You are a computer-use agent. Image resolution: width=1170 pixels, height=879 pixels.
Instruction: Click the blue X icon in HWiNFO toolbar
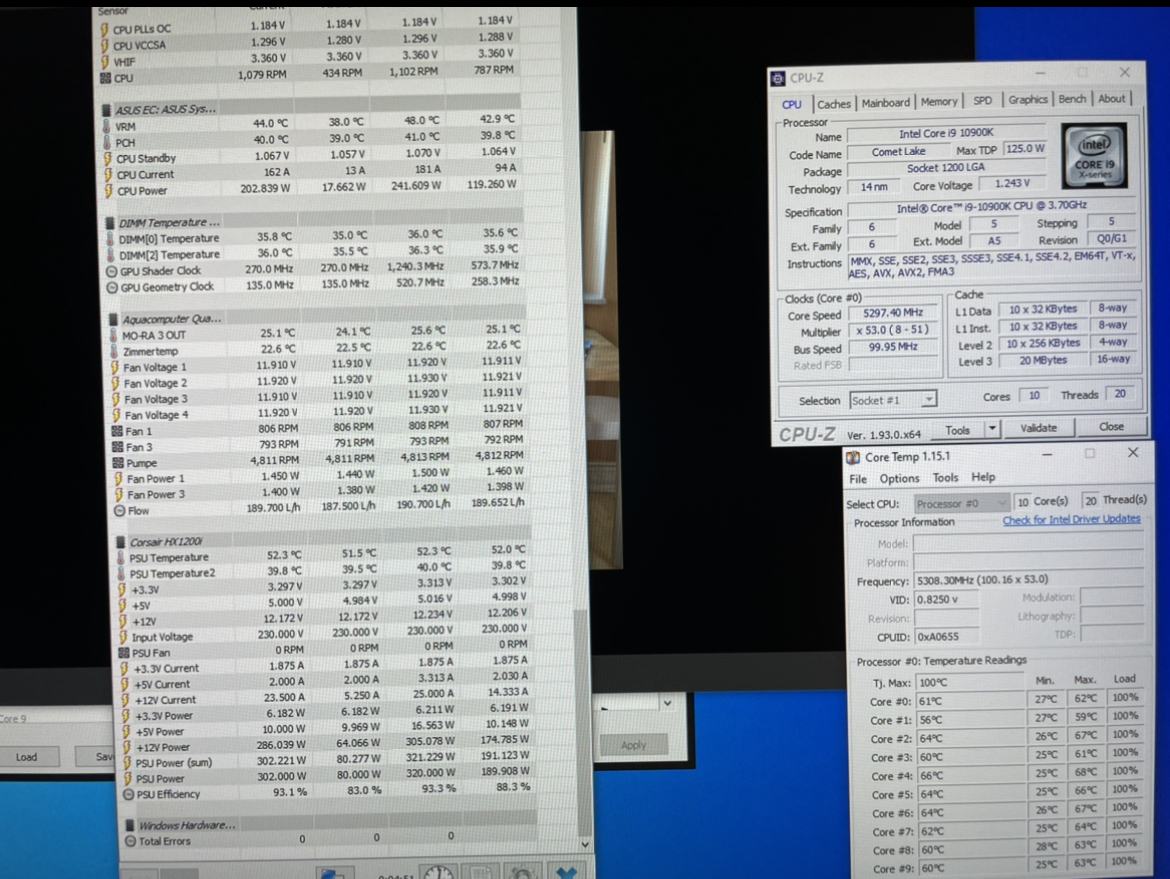pyautogui.click(x=566, y=872)
